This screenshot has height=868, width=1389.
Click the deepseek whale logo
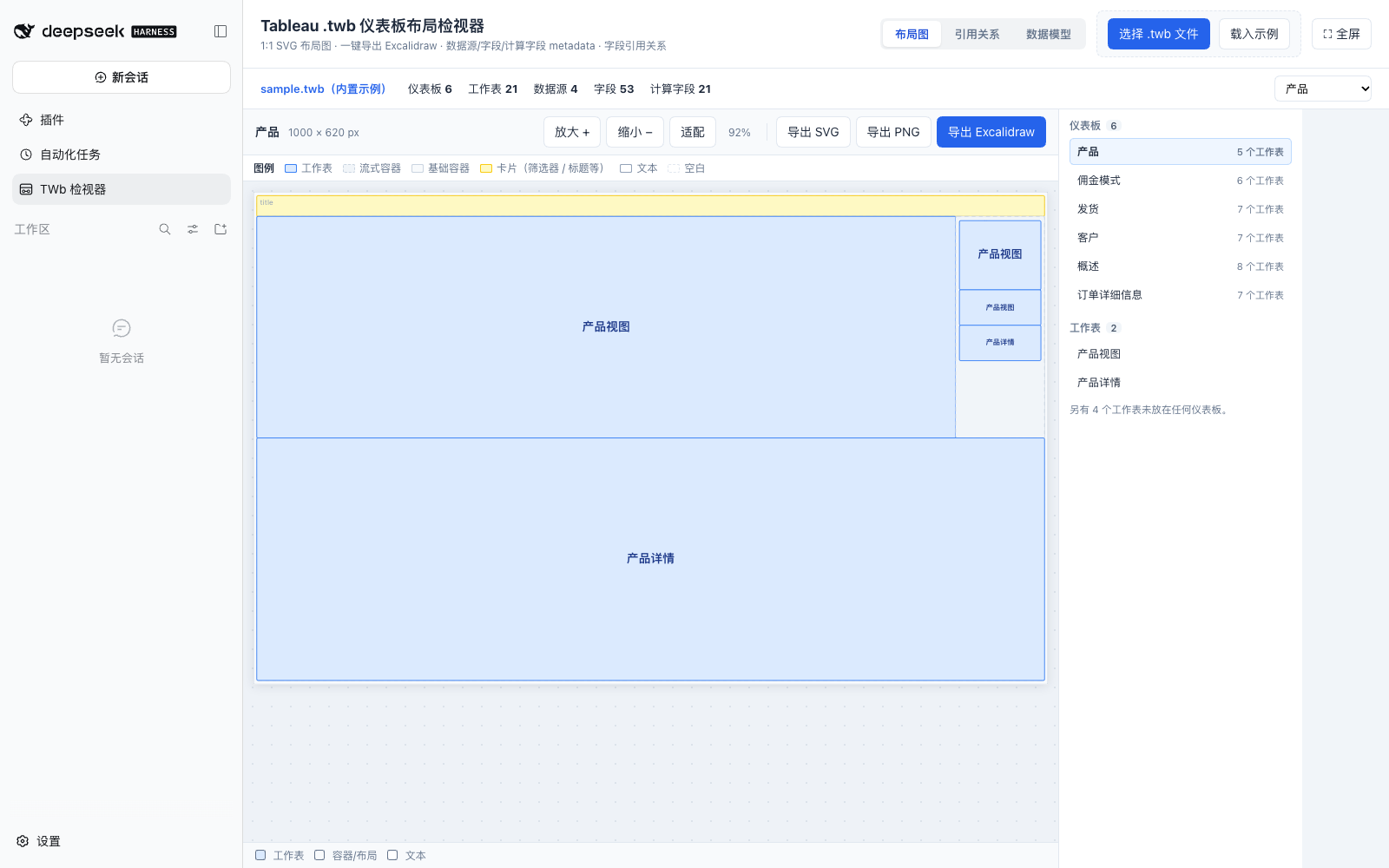point(24,31)
